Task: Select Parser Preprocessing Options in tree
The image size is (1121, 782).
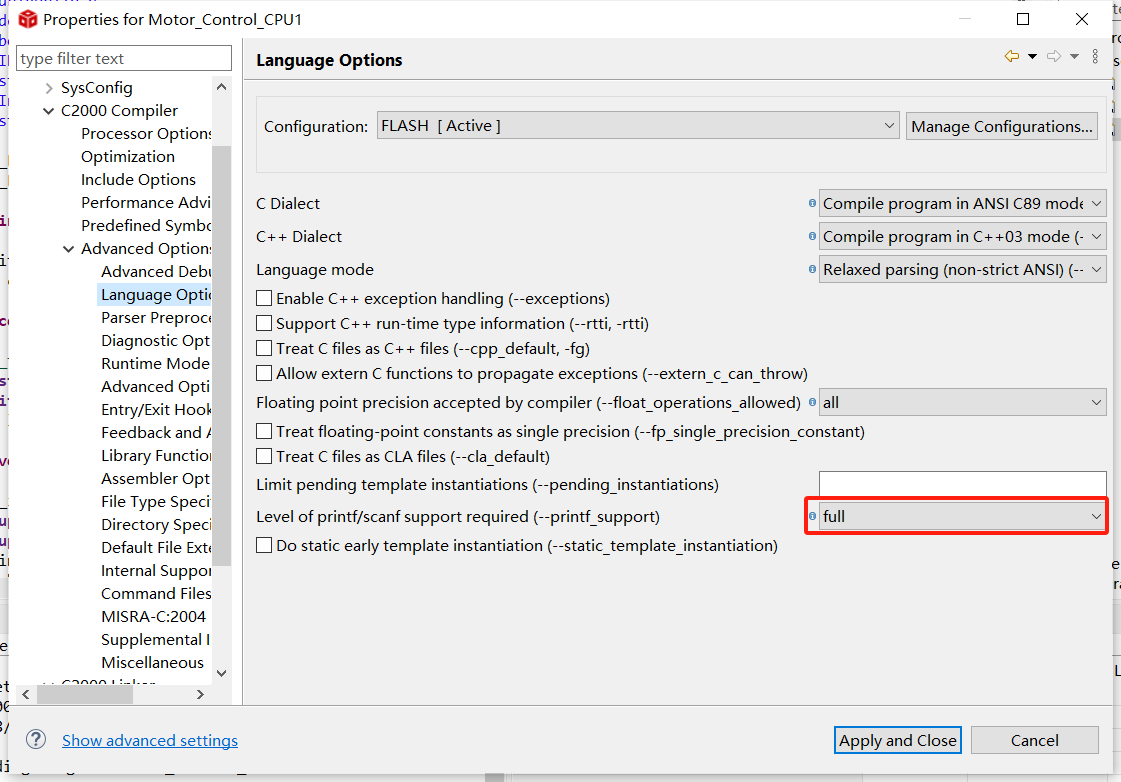Action: click(156, 317)
